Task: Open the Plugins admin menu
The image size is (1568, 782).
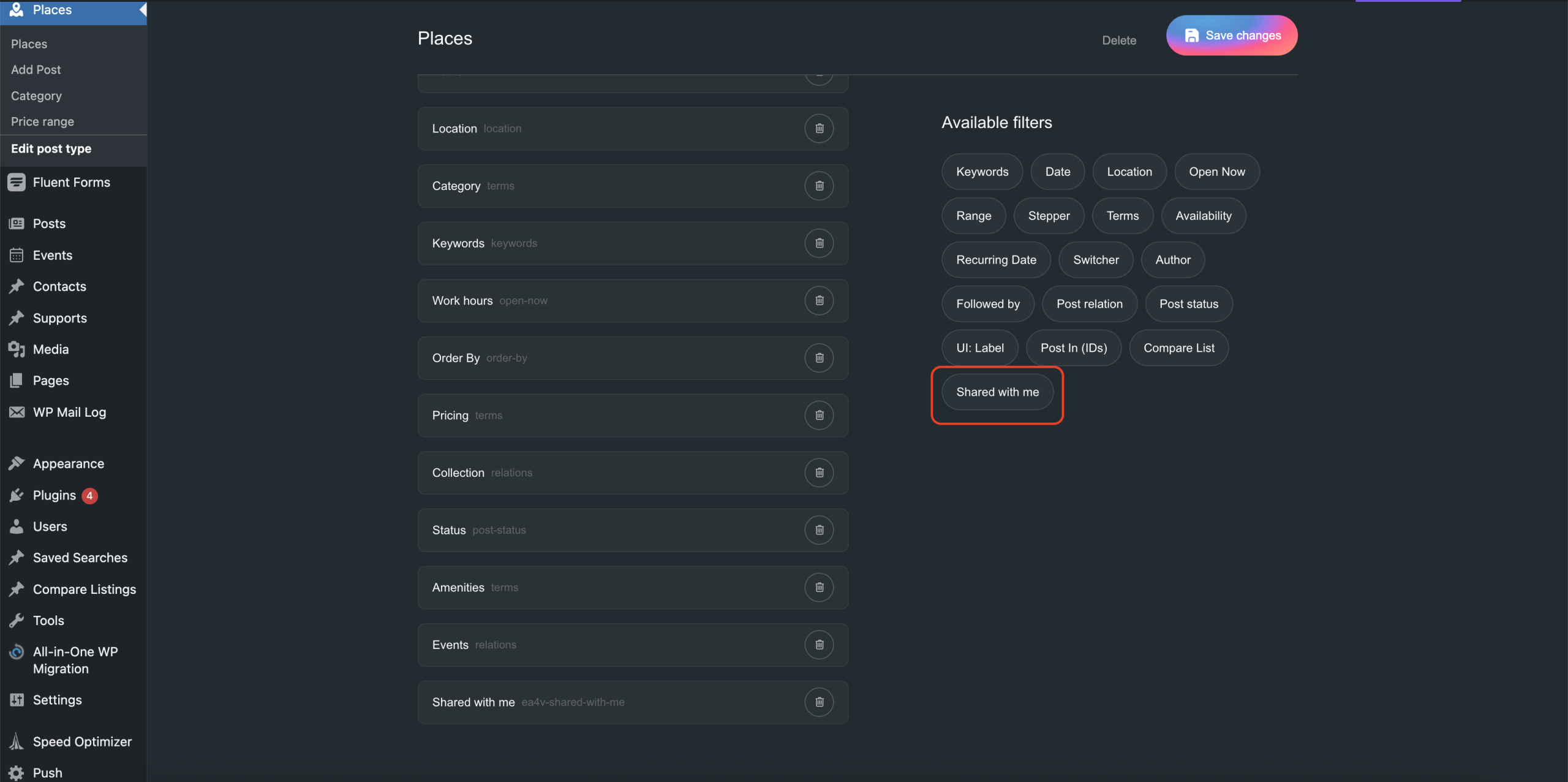Action: [x=55, y=495]
